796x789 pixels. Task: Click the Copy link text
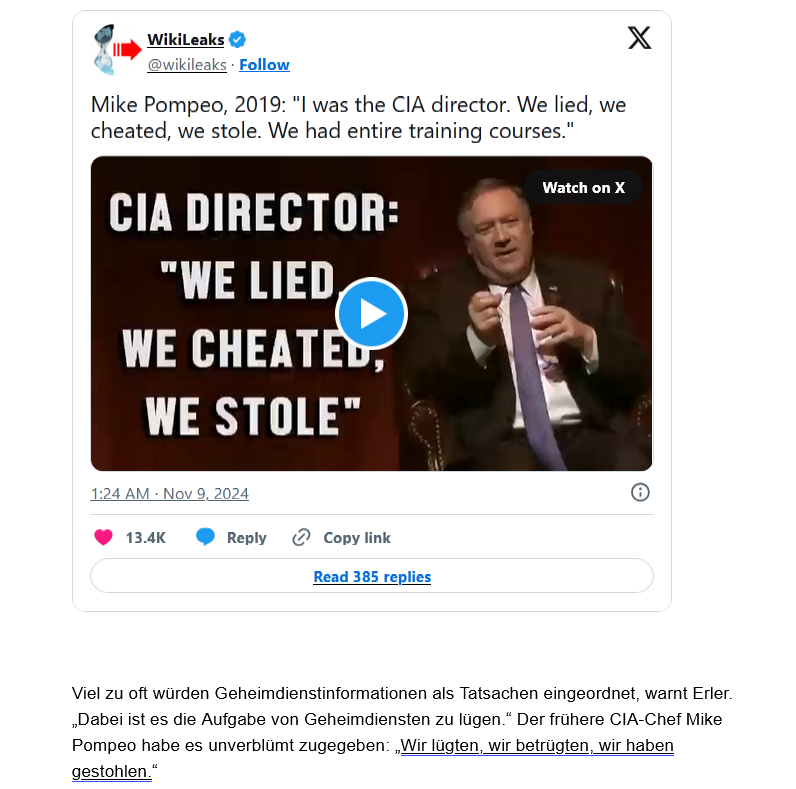click(357, 537)
